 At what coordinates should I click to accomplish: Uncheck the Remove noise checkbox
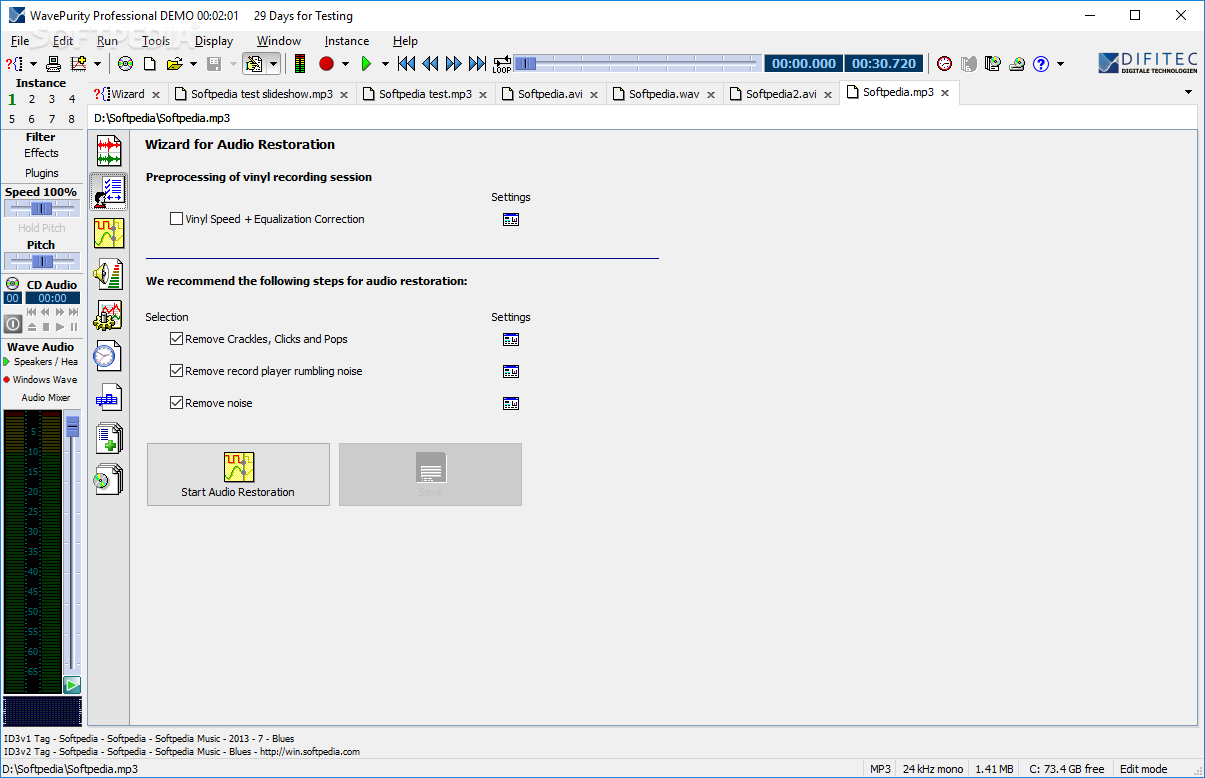coord(177,403)
